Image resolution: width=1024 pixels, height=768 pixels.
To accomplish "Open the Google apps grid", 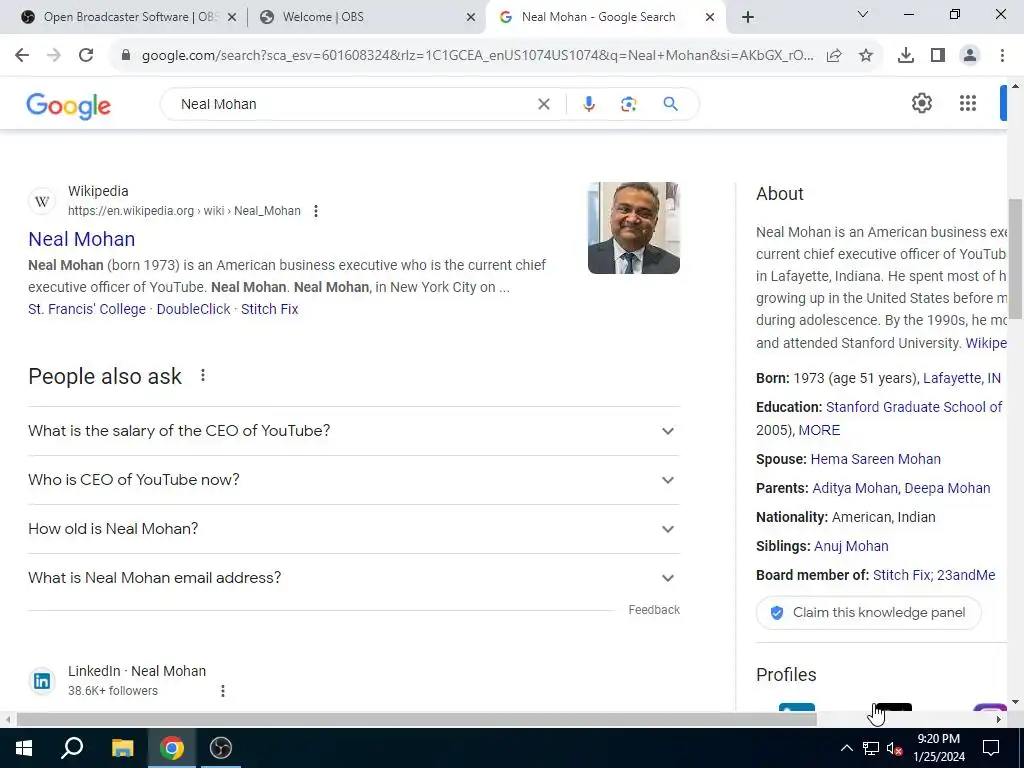I will tap(968, 103).
